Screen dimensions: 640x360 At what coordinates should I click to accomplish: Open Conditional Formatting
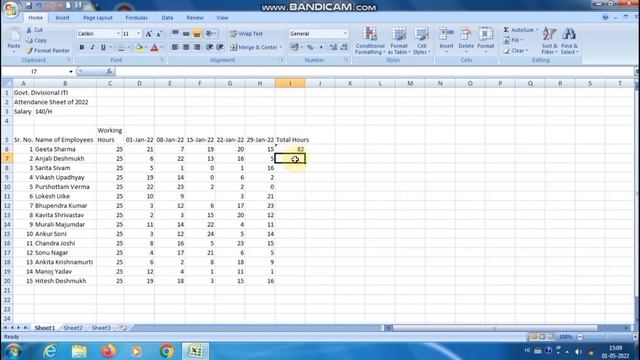pyautogui.click(x=370, y=41)
